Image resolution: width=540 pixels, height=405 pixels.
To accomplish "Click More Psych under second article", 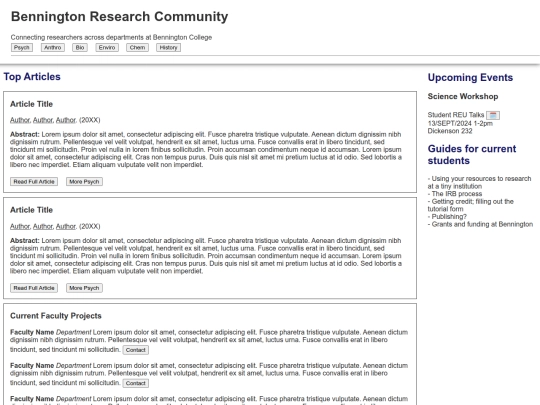I will [84, 288].
